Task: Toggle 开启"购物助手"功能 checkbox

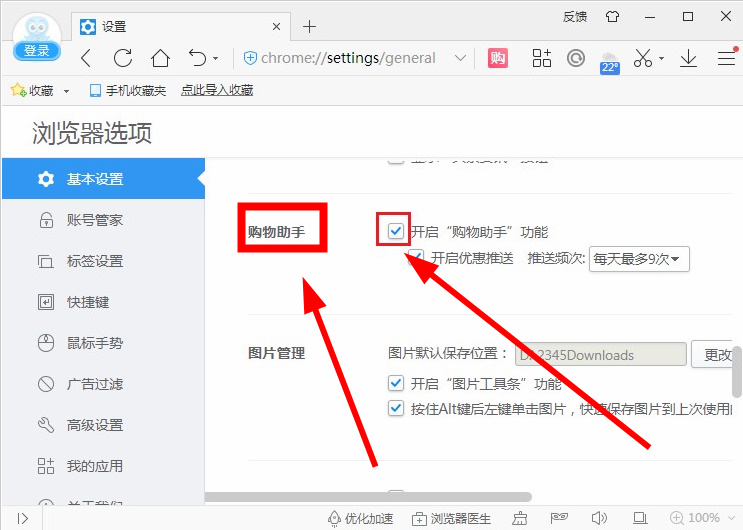Action: pyautogui.click(x=396, y=231)
